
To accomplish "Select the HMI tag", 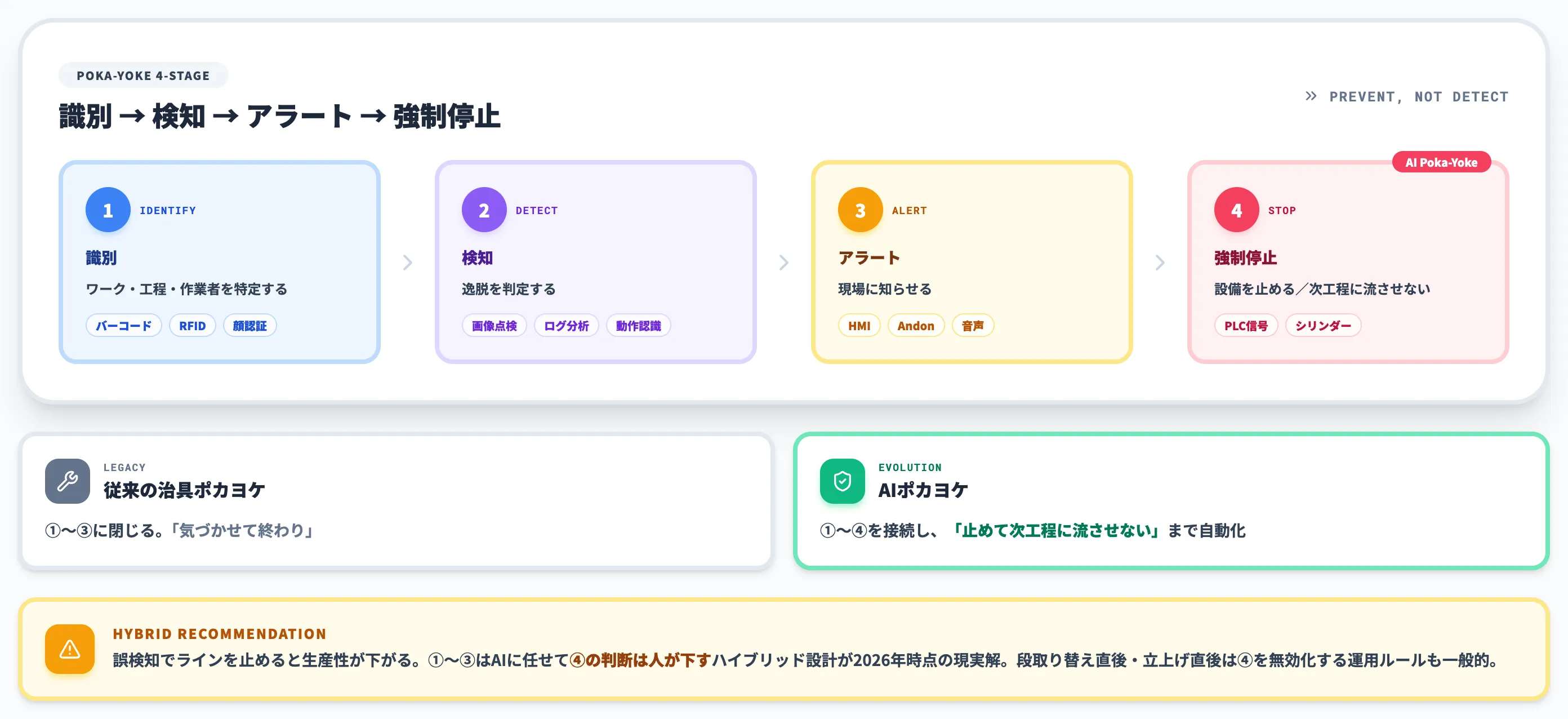I will pos(859,326).
